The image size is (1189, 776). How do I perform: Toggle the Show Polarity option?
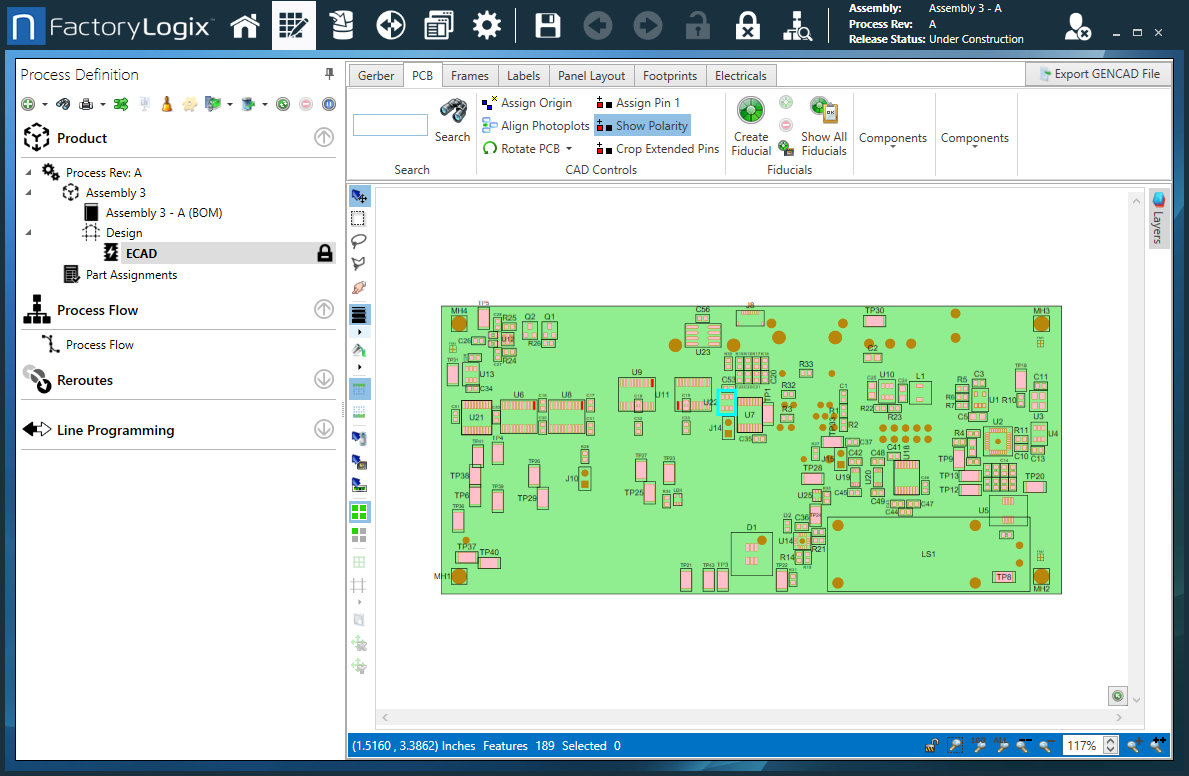point(641,125)
